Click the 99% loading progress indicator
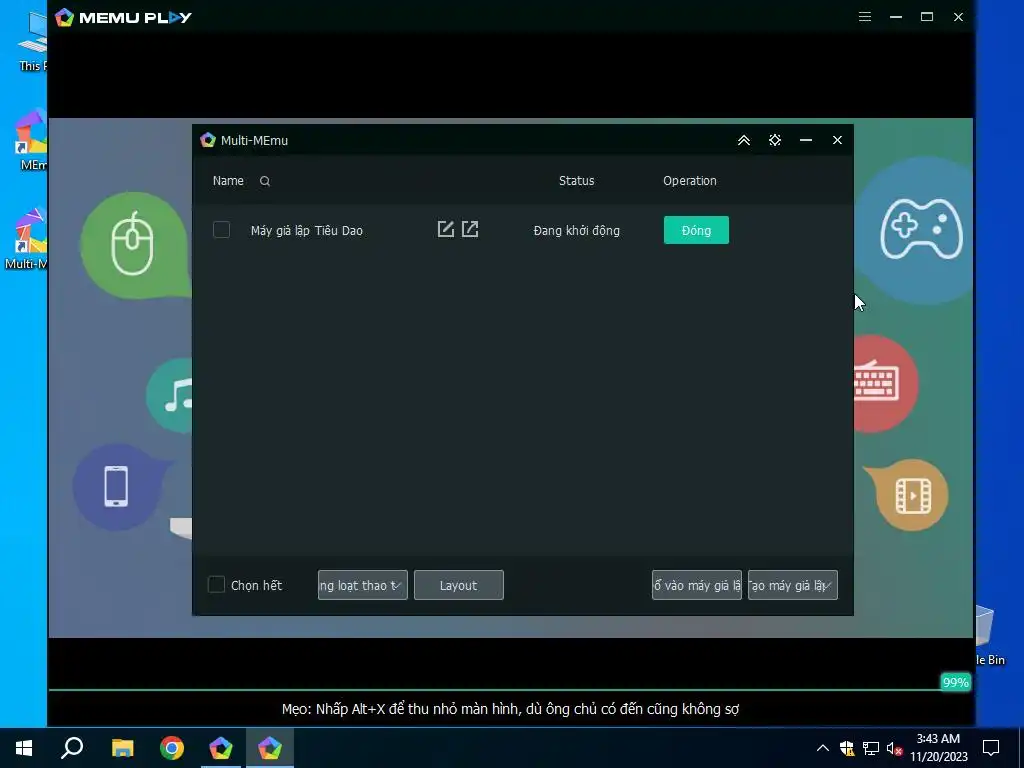This screenshot has width=1024, height=768. pos(955,682)
